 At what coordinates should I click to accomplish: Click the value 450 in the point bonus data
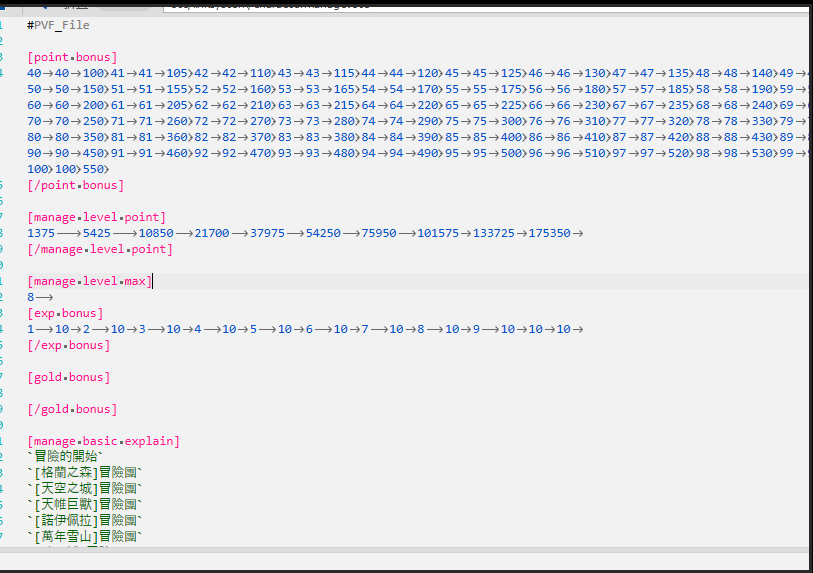[93, 153]
